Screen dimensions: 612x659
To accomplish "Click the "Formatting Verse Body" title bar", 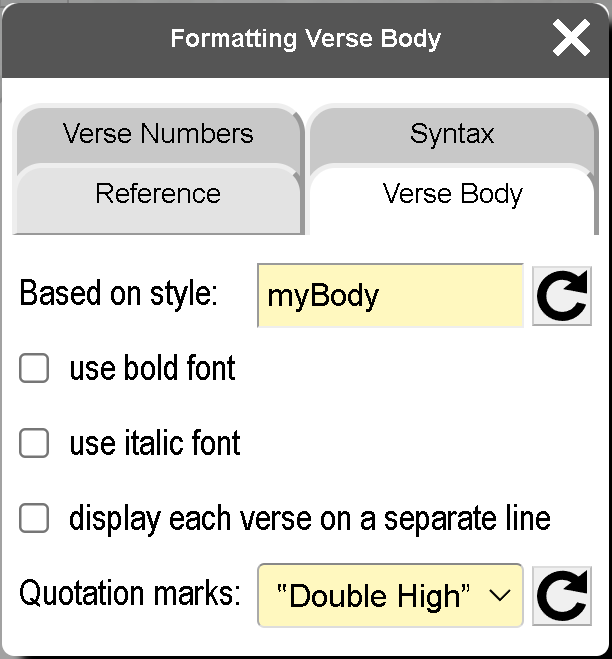I will click(305, 39).
